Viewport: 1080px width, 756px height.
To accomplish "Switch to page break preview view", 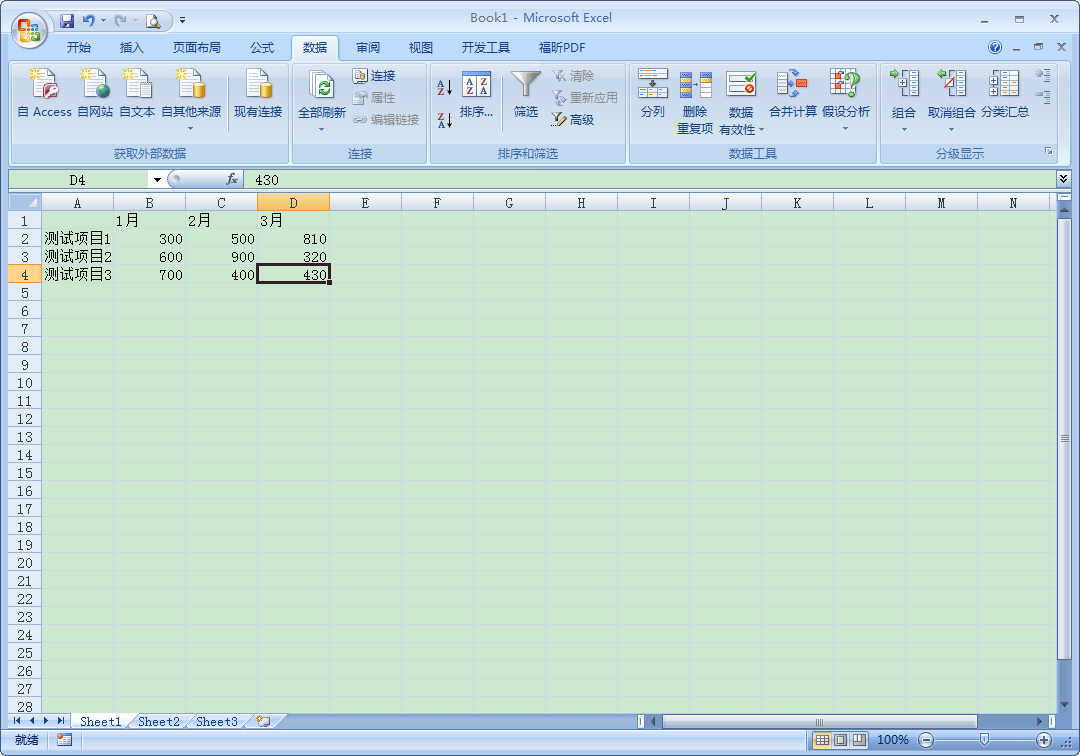I will click(x=858, y=740).
